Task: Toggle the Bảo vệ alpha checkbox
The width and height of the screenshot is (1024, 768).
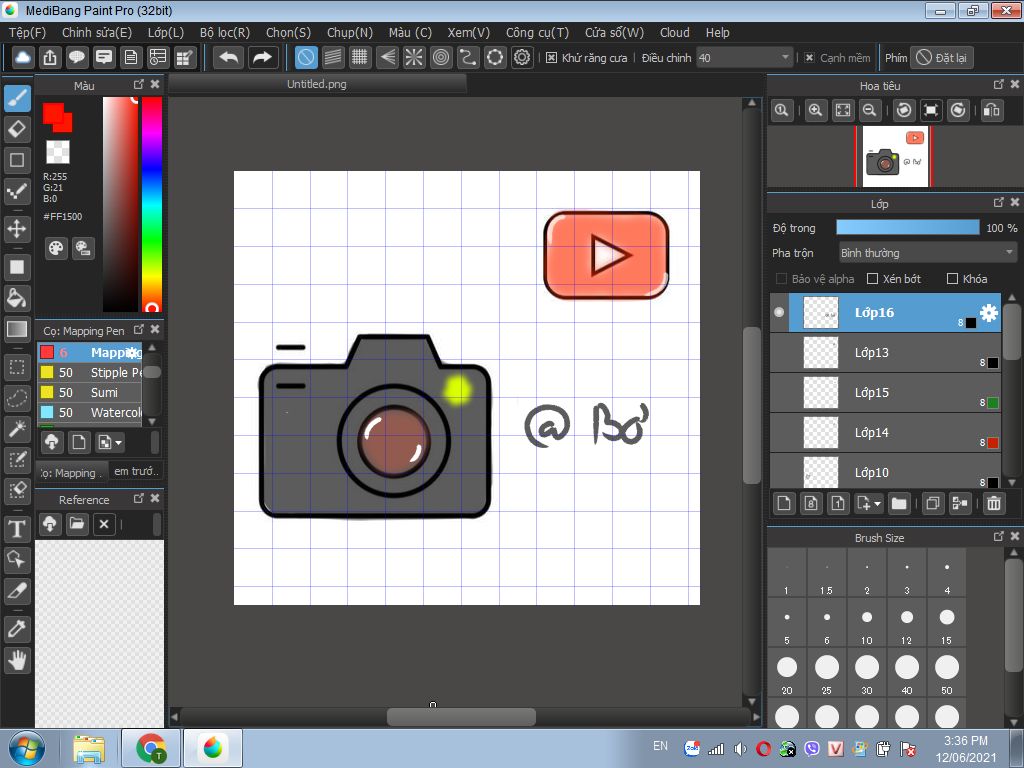Action: [x=781, y=279]
